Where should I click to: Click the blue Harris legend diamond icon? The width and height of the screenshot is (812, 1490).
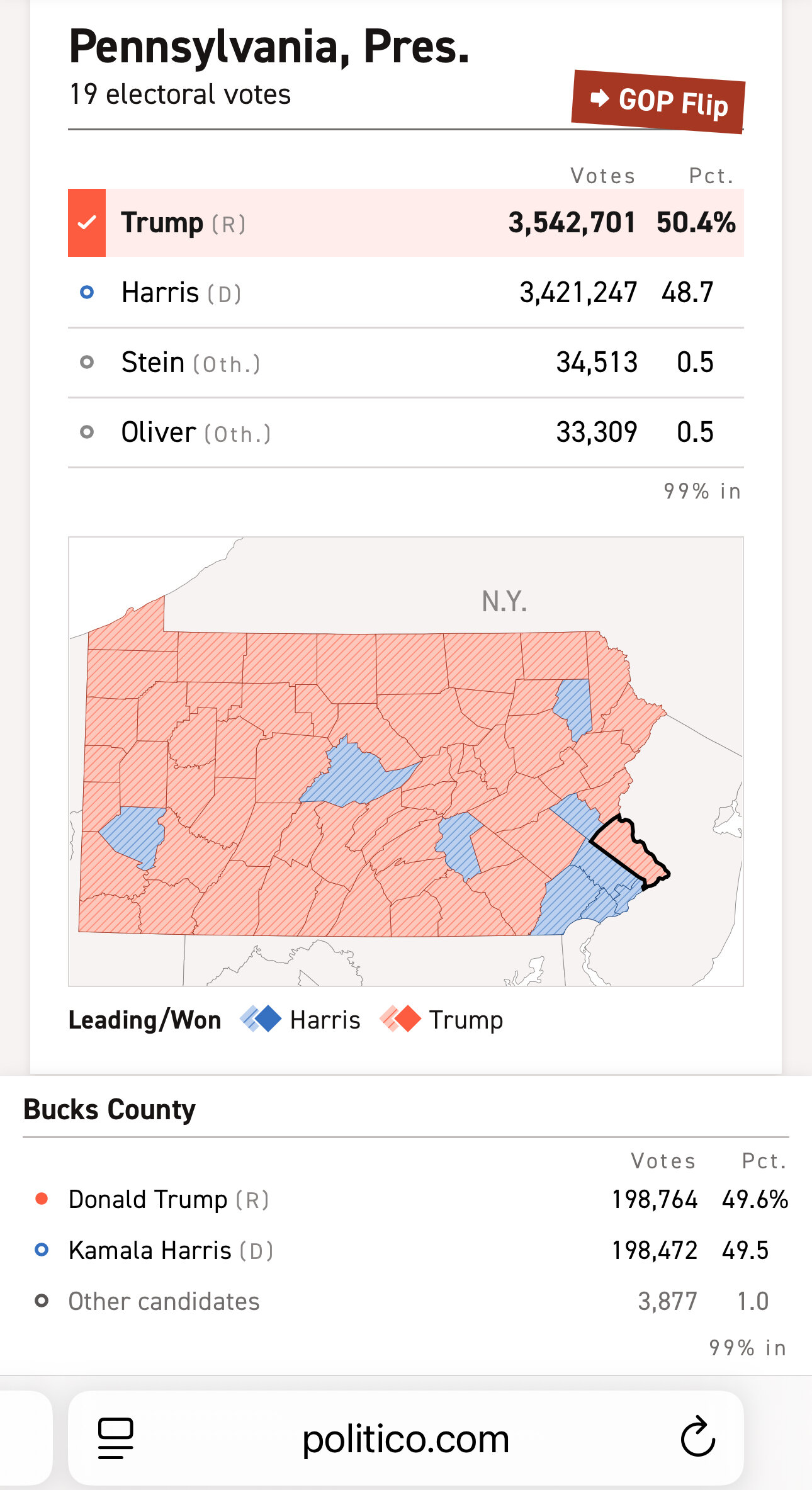261,1019
